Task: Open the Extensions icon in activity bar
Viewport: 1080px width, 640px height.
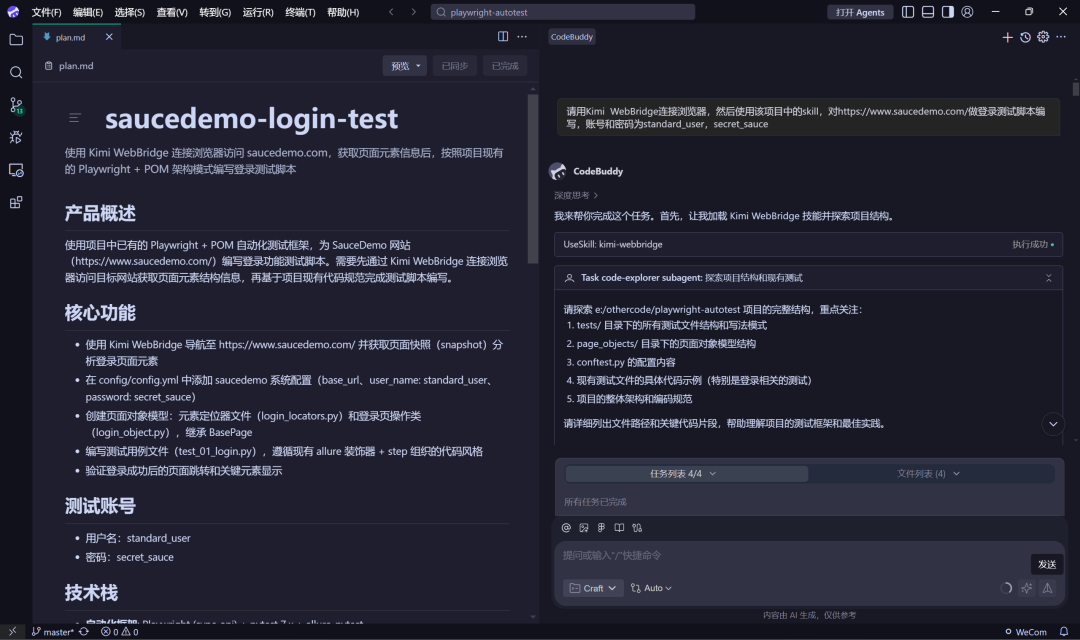Action: coord(16,203)
